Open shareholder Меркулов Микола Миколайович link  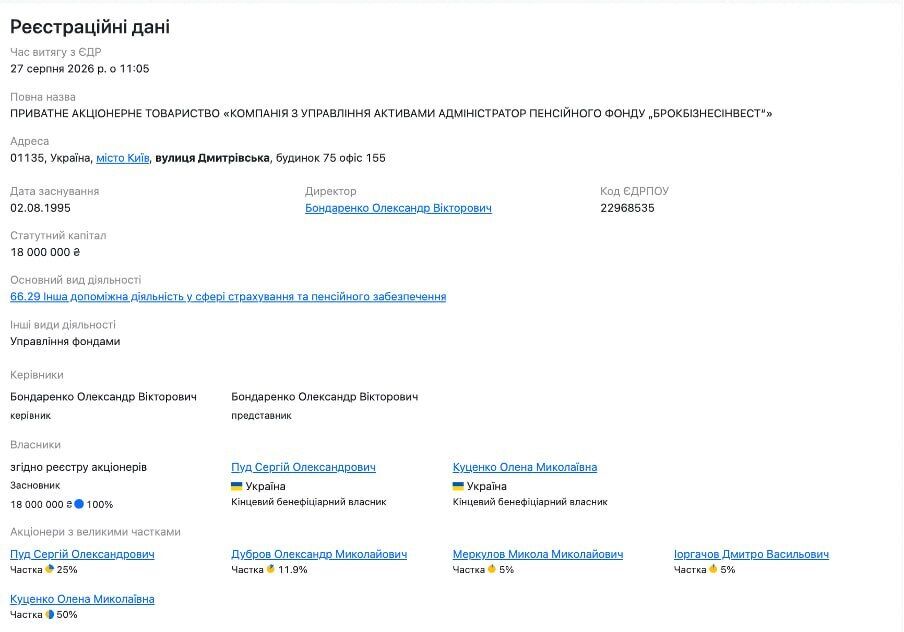click(x=537, y=554)
